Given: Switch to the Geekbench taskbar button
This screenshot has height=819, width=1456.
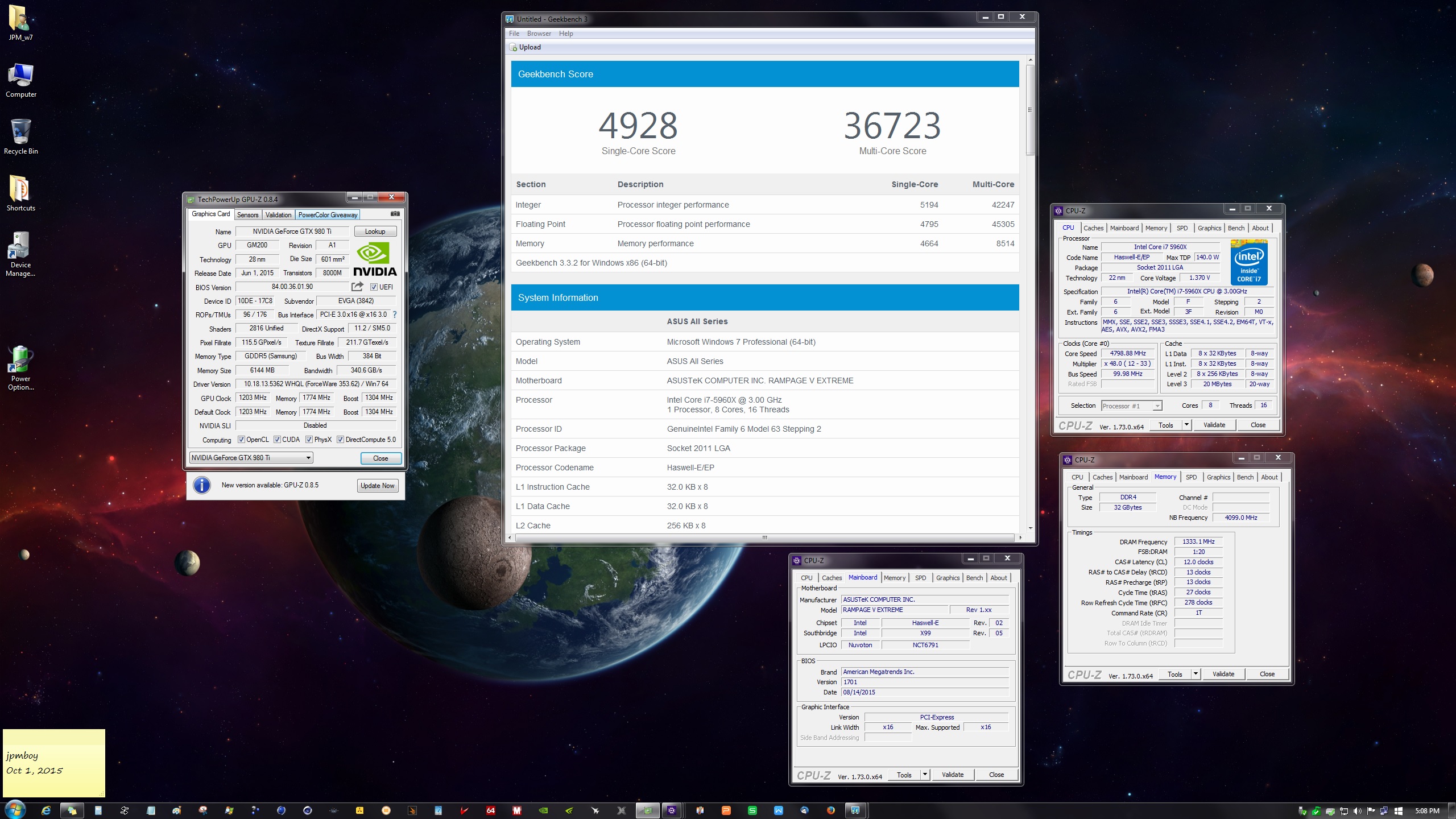Looking at the screenshot, I should pos(855,810).
